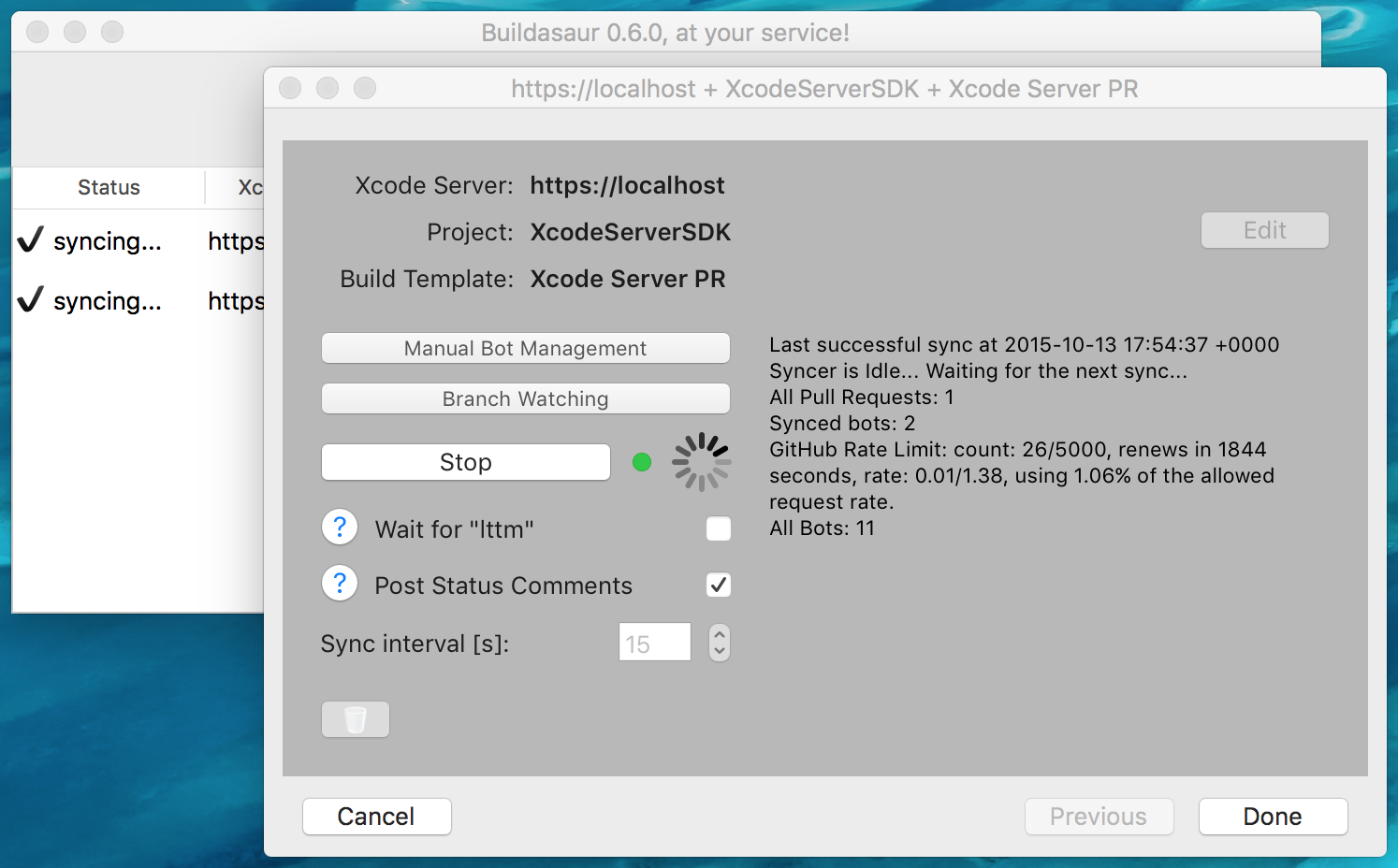Image resolution: width=1398 pixels, height=868 pixels.
Task: Click second row https cell in Buildasaur window
Action: 236,301
